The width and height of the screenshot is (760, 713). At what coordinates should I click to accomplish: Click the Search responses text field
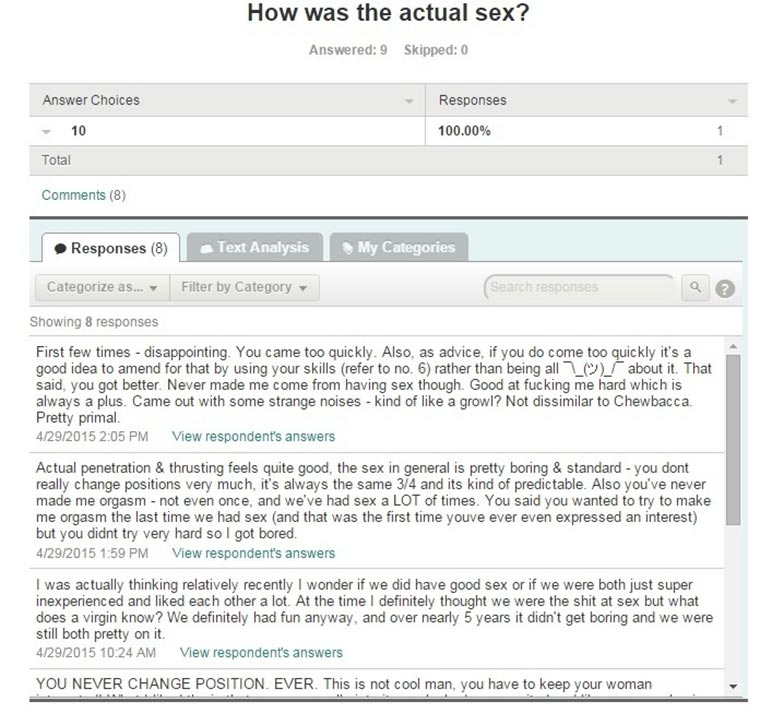[x=578, y=287]
